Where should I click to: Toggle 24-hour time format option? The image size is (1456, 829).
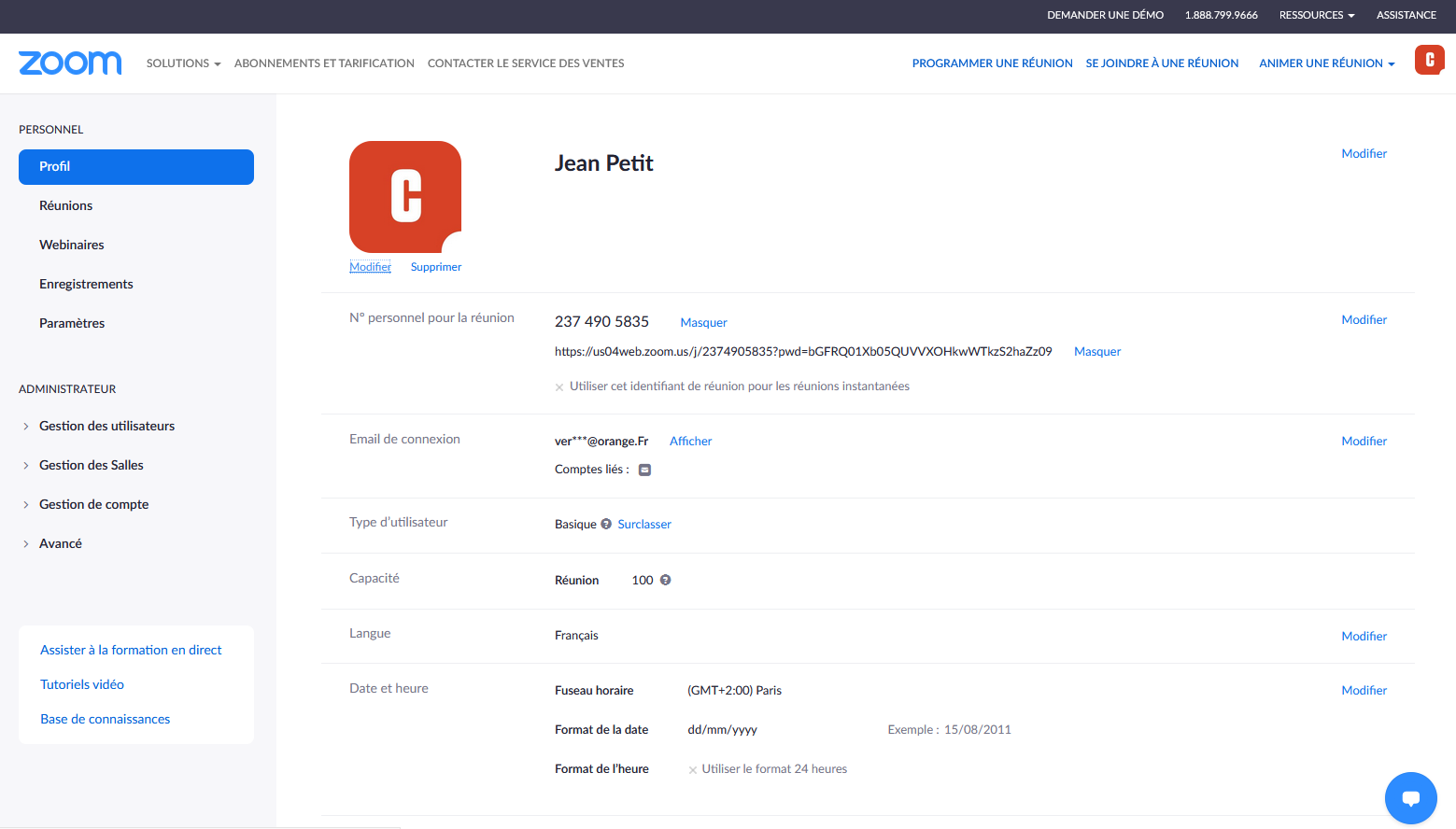[x=693, y=769]
